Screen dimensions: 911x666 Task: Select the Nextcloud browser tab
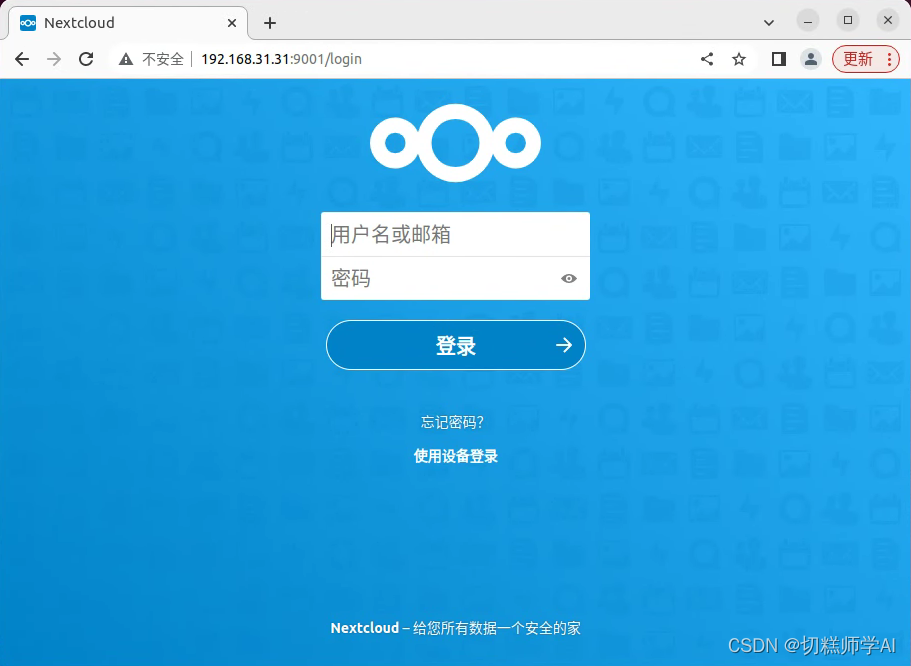pos(128,23)
